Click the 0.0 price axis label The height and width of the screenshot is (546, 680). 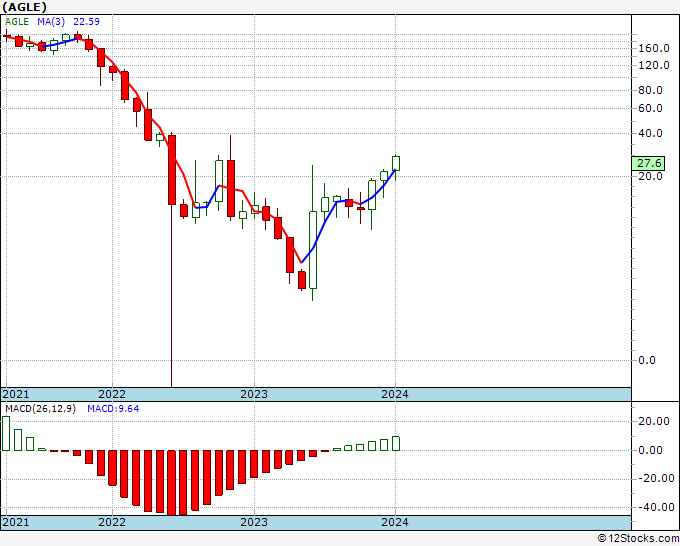click(x=647, y=360)
